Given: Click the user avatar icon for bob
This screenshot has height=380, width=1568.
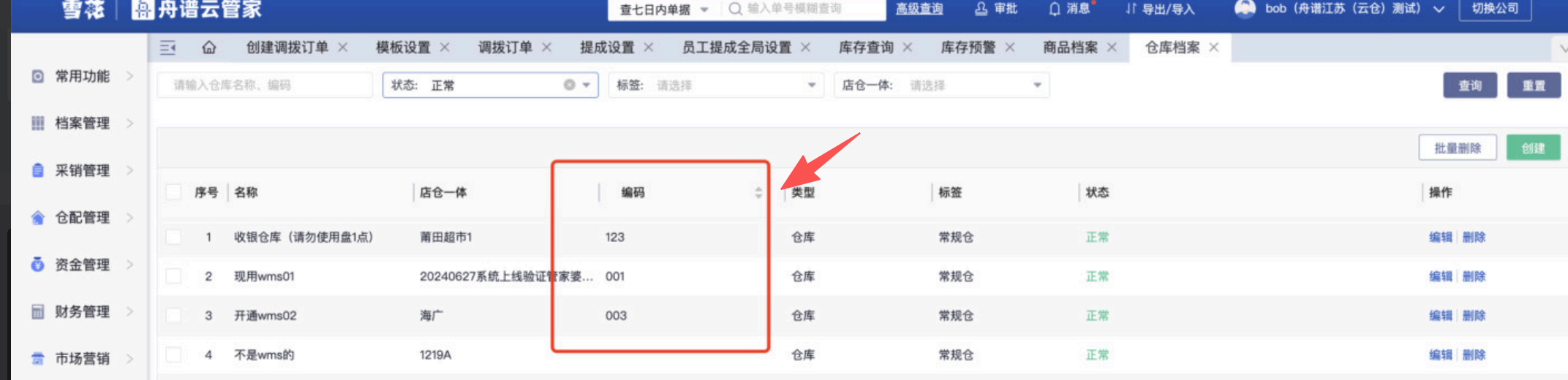Looking at the screenshot, I should pos(1244,9).
